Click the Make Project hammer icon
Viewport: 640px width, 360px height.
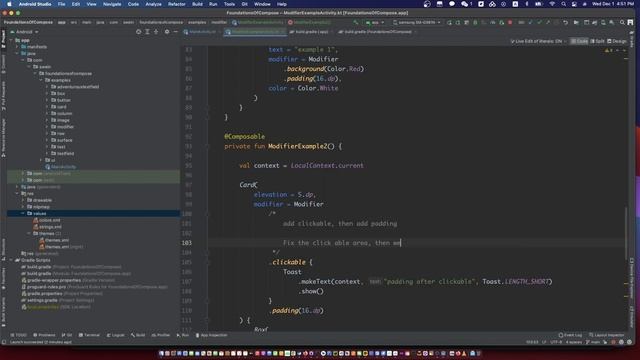pyautogui.click(x=356, y=22)
